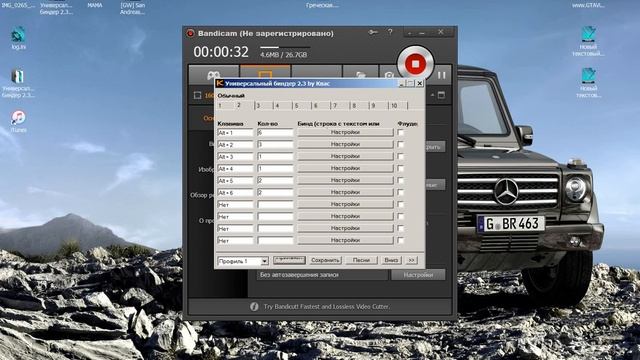The height and width of the screenshot is (360, 640).
Task: Open Настройки for the Alt+3 bind
Action: (x=345, y=156)
